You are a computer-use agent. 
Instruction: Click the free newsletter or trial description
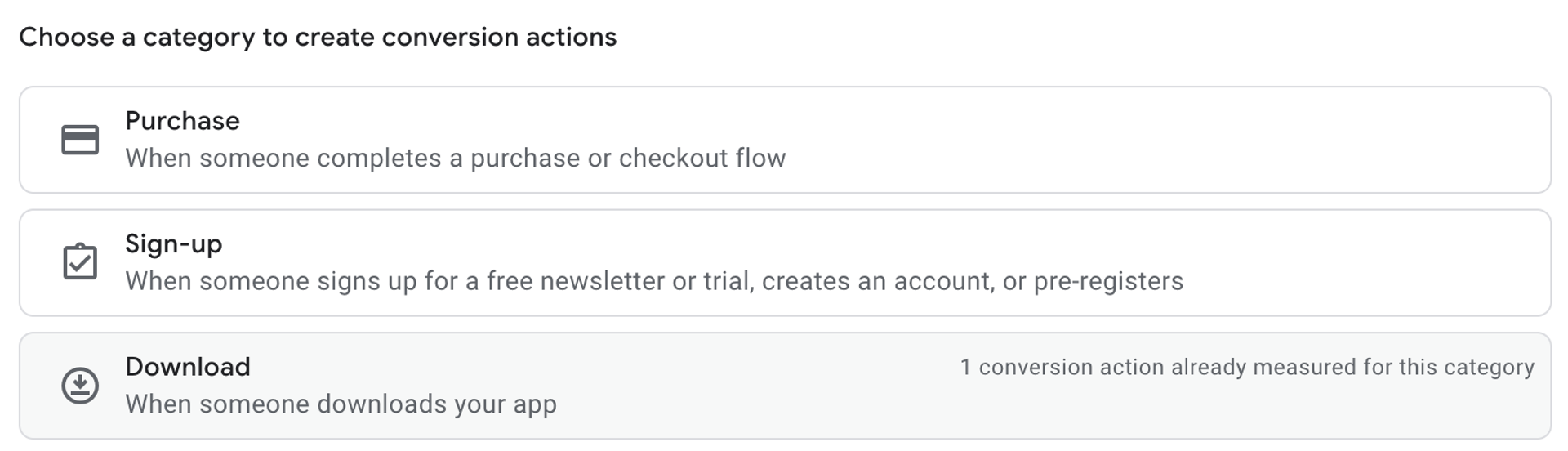(654, 281)
